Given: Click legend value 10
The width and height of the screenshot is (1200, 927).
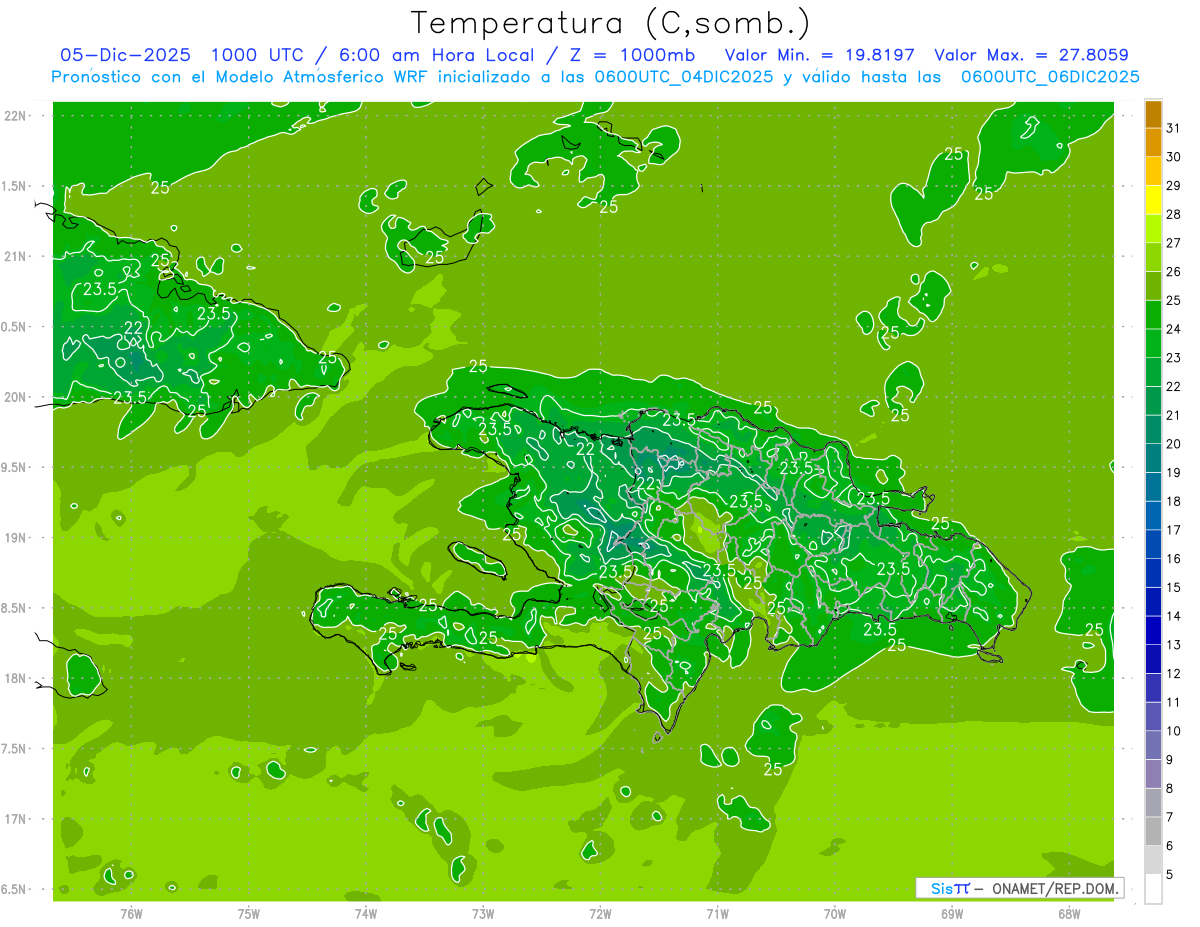Looking at the screenshot, I should pos(1173,731).
